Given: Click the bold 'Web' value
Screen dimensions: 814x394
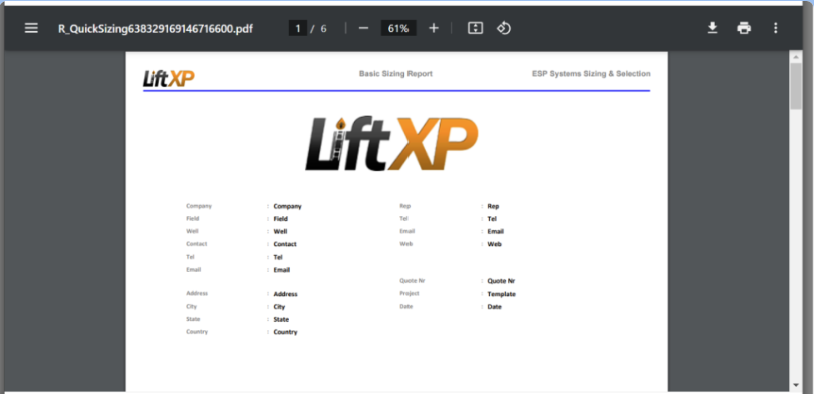Looking at the screenshot, I should [x=494, y=244].
